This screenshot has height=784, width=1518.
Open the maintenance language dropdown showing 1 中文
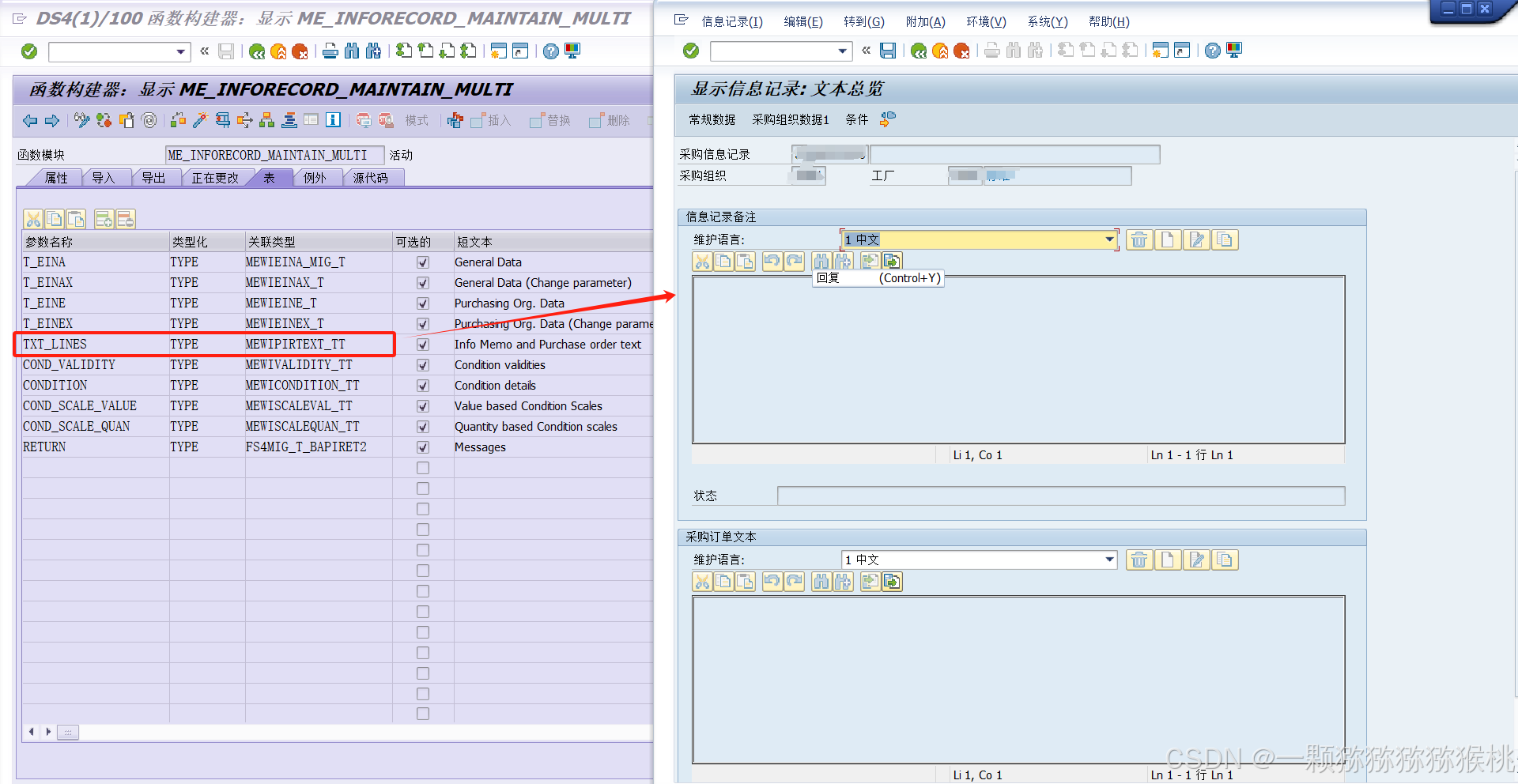tap(1110, 239)
